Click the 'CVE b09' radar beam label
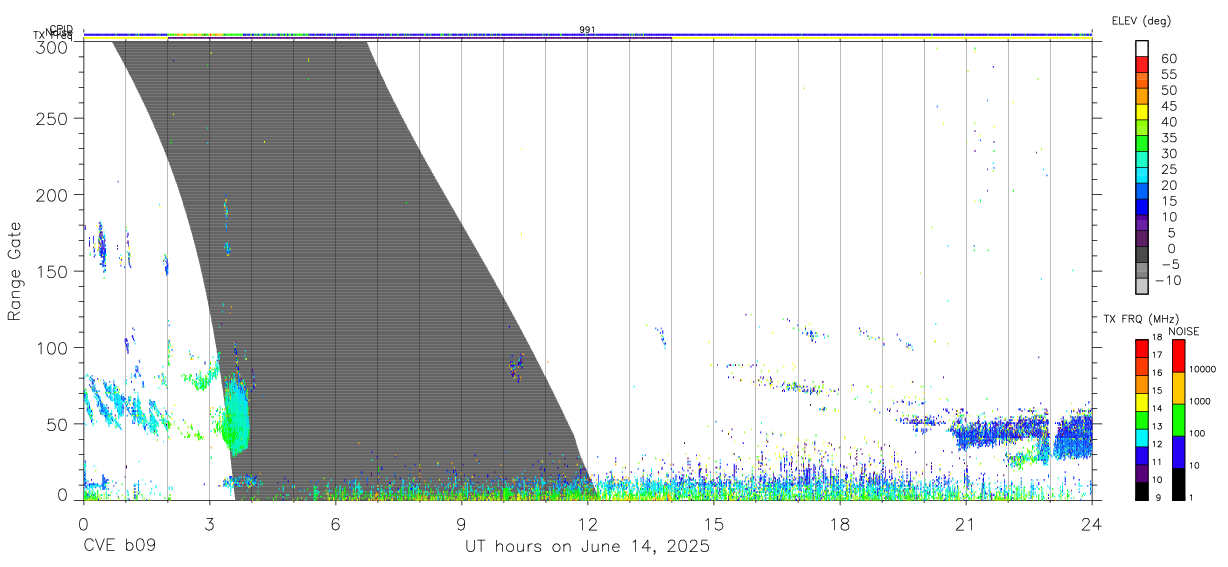Viewport: 1228px width, 567px height. (x=119, y=547)
